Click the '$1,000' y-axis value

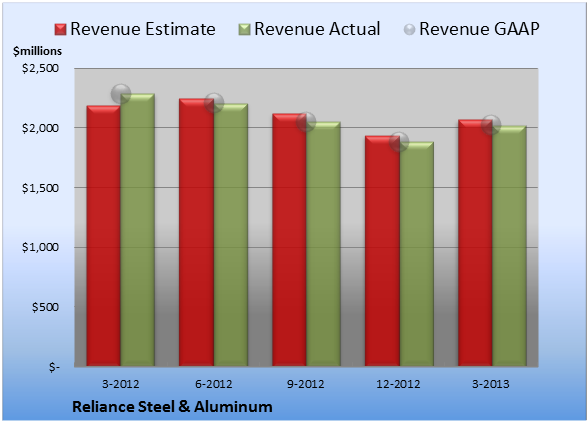tap(40, 247)
